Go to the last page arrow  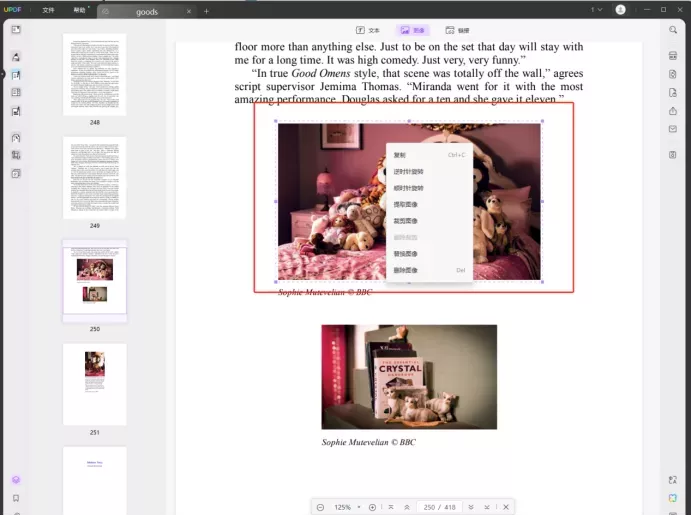coord(487,507)
